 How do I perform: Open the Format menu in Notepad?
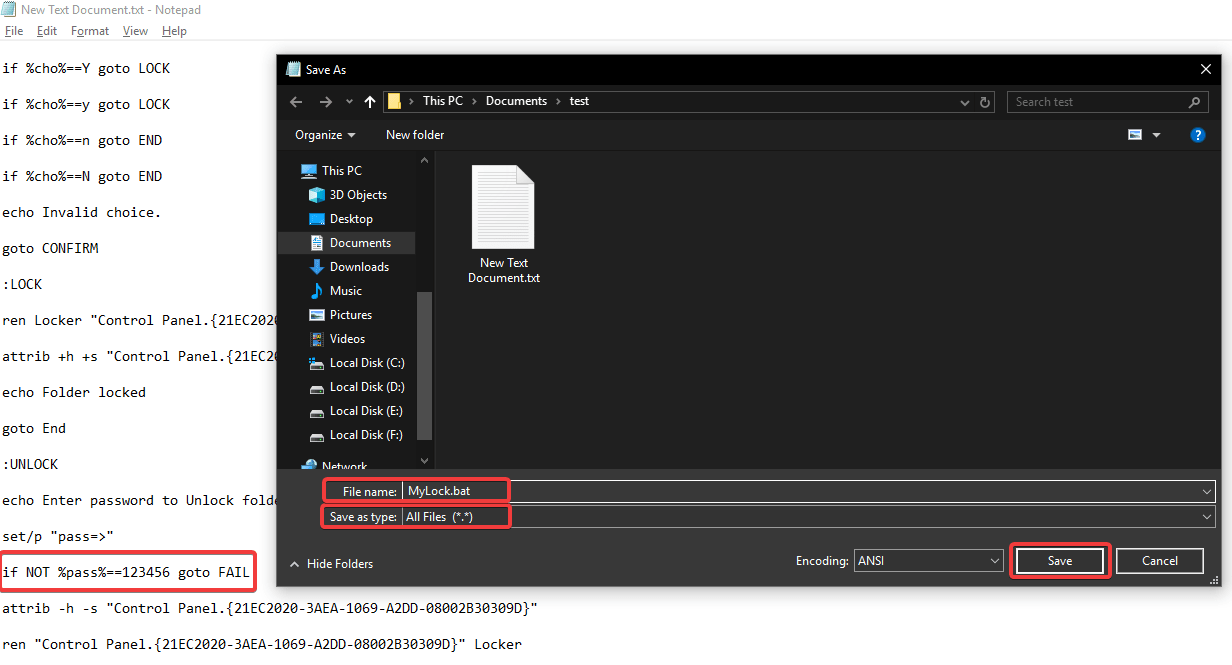coord(90,31)
